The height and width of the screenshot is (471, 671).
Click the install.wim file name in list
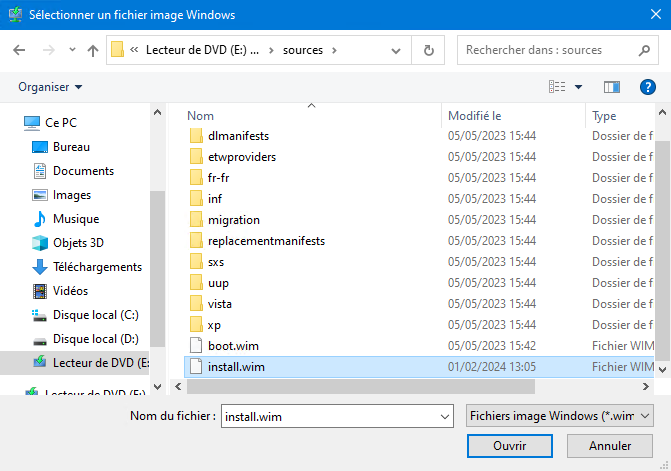236,367
